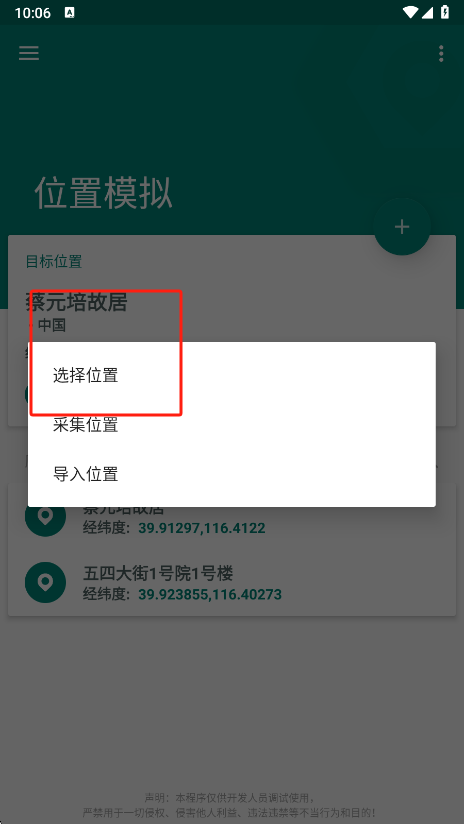Viewport: 464px width, 824px height.
Task: Select the 五四大街1号院1号楼 history entry
Action: click(x=232, y=582)
